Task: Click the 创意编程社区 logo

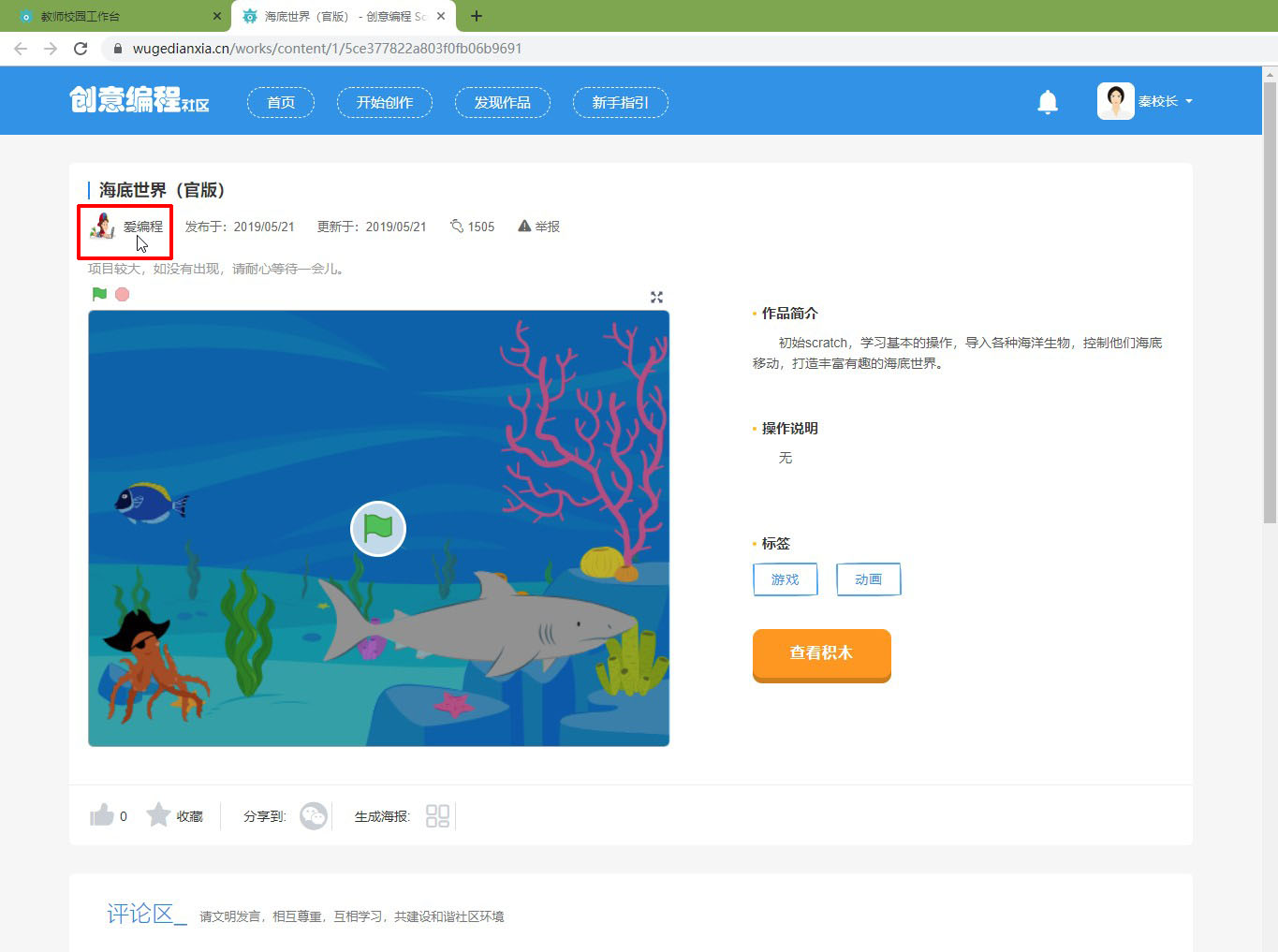Action: (x=140, y=100)
